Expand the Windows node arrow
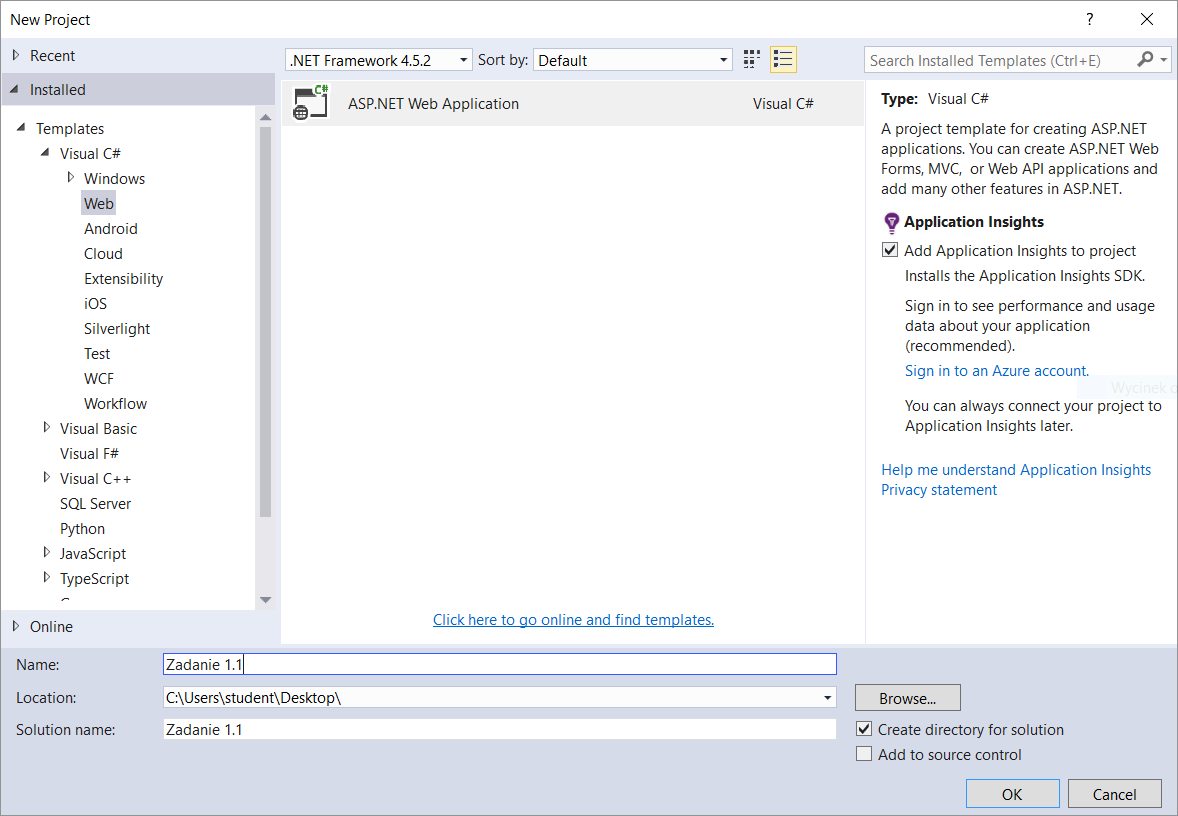Image resolution: width=1178 pixels, height=816 pixels. tap(71, 177)
